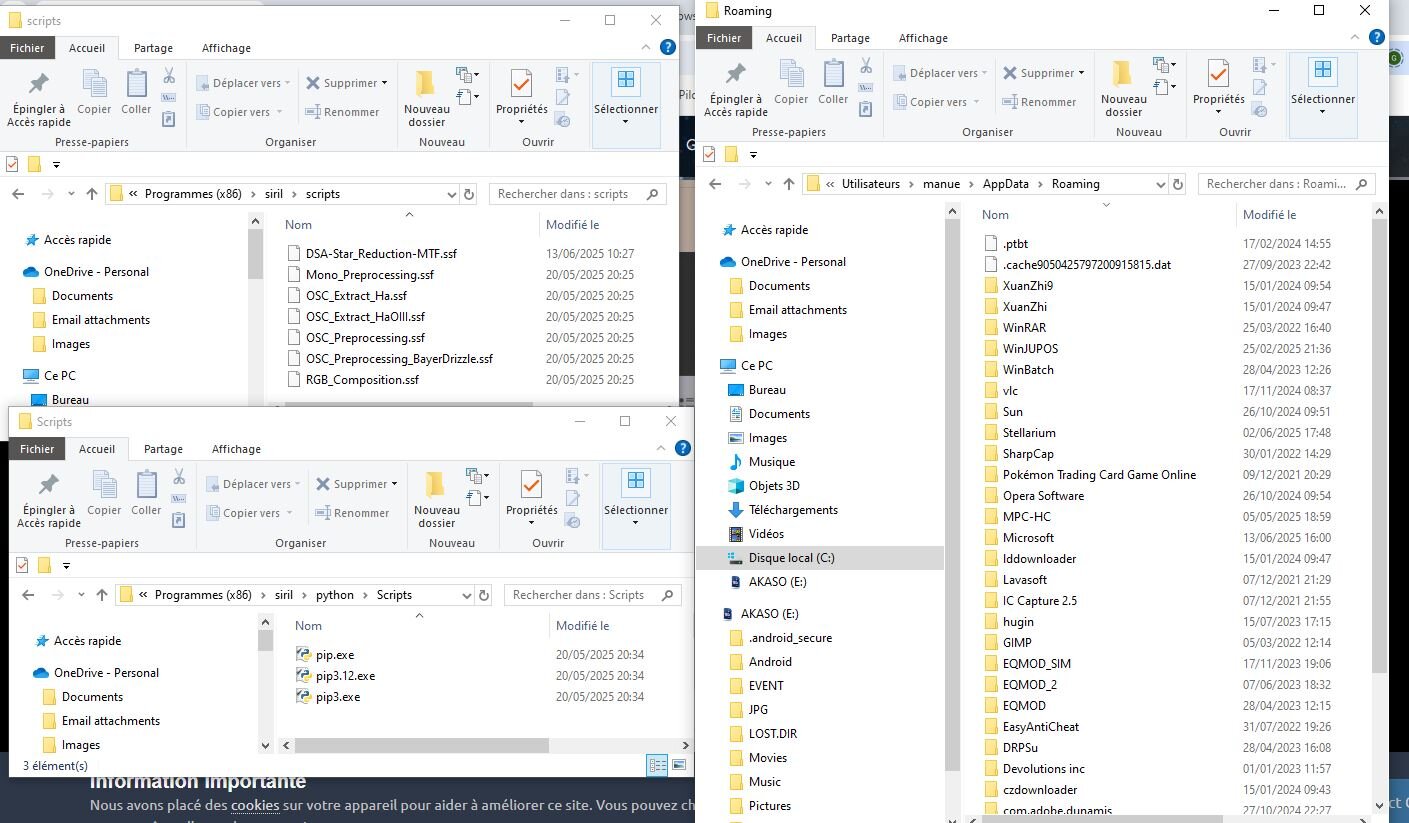The image size is (1409, 823).
Task: Click the Copier icon in siril scripts window
Action: pos(95,85)
